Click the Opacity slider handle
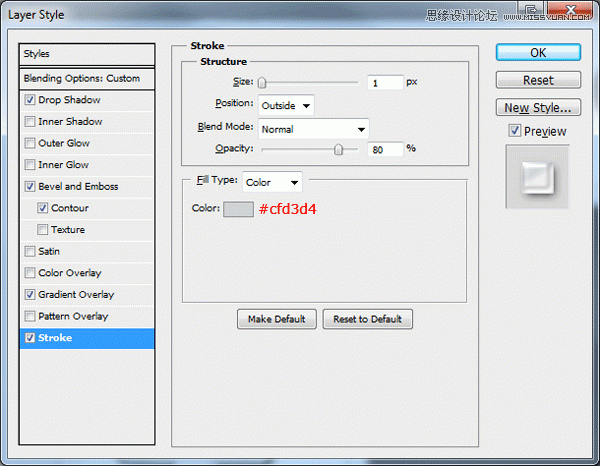Screen dimensions: 600x466 (338, 149)
